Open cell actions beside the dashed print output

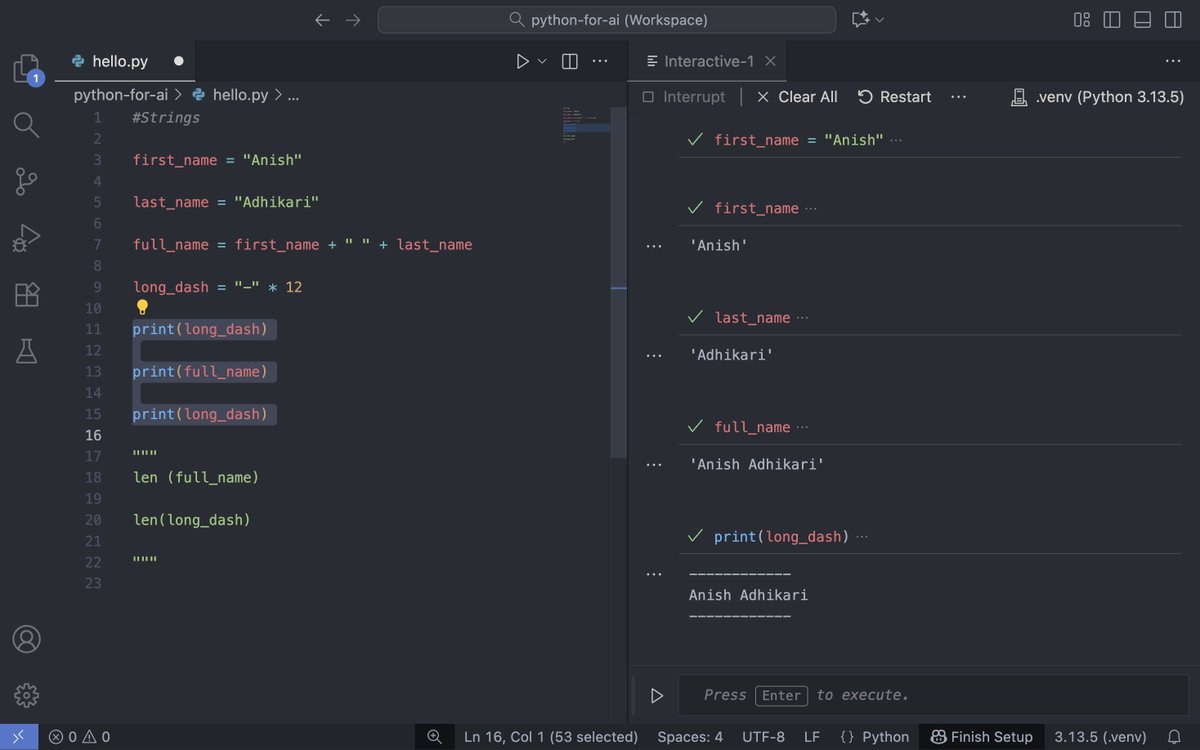[654, 574]
